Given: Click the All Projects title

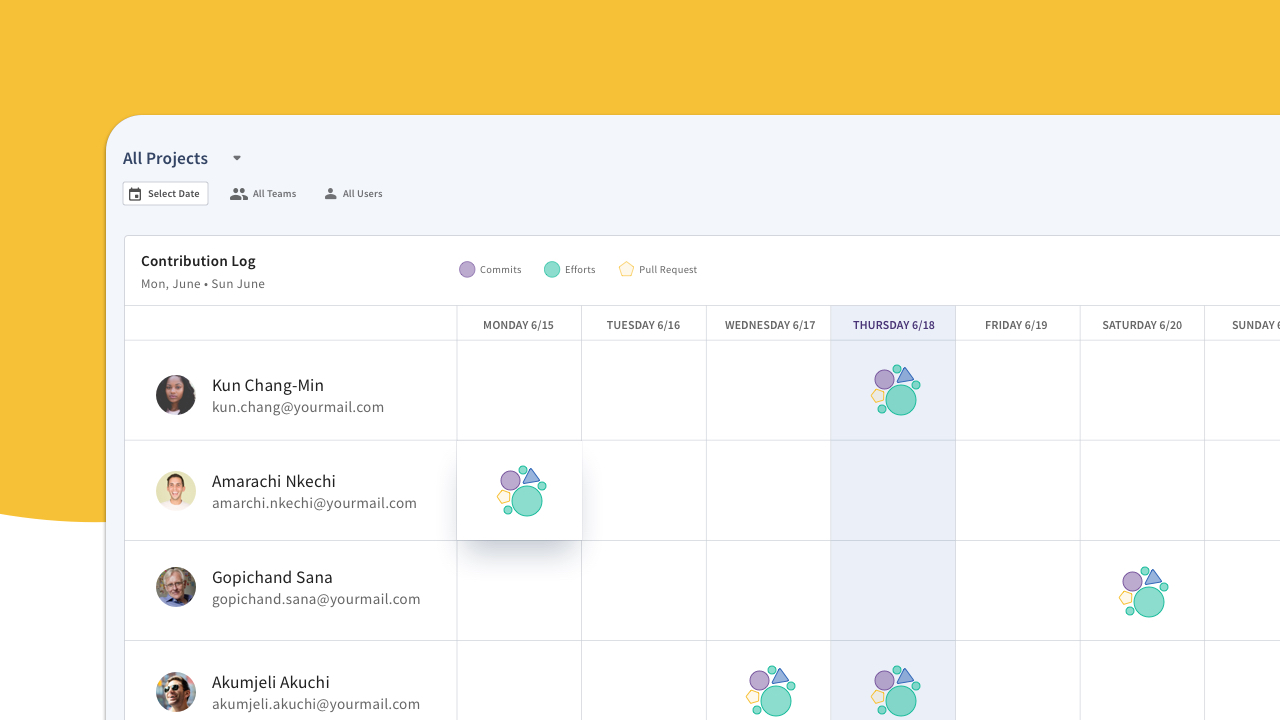Looking at the screenshot, I should [x=166, y=158].
